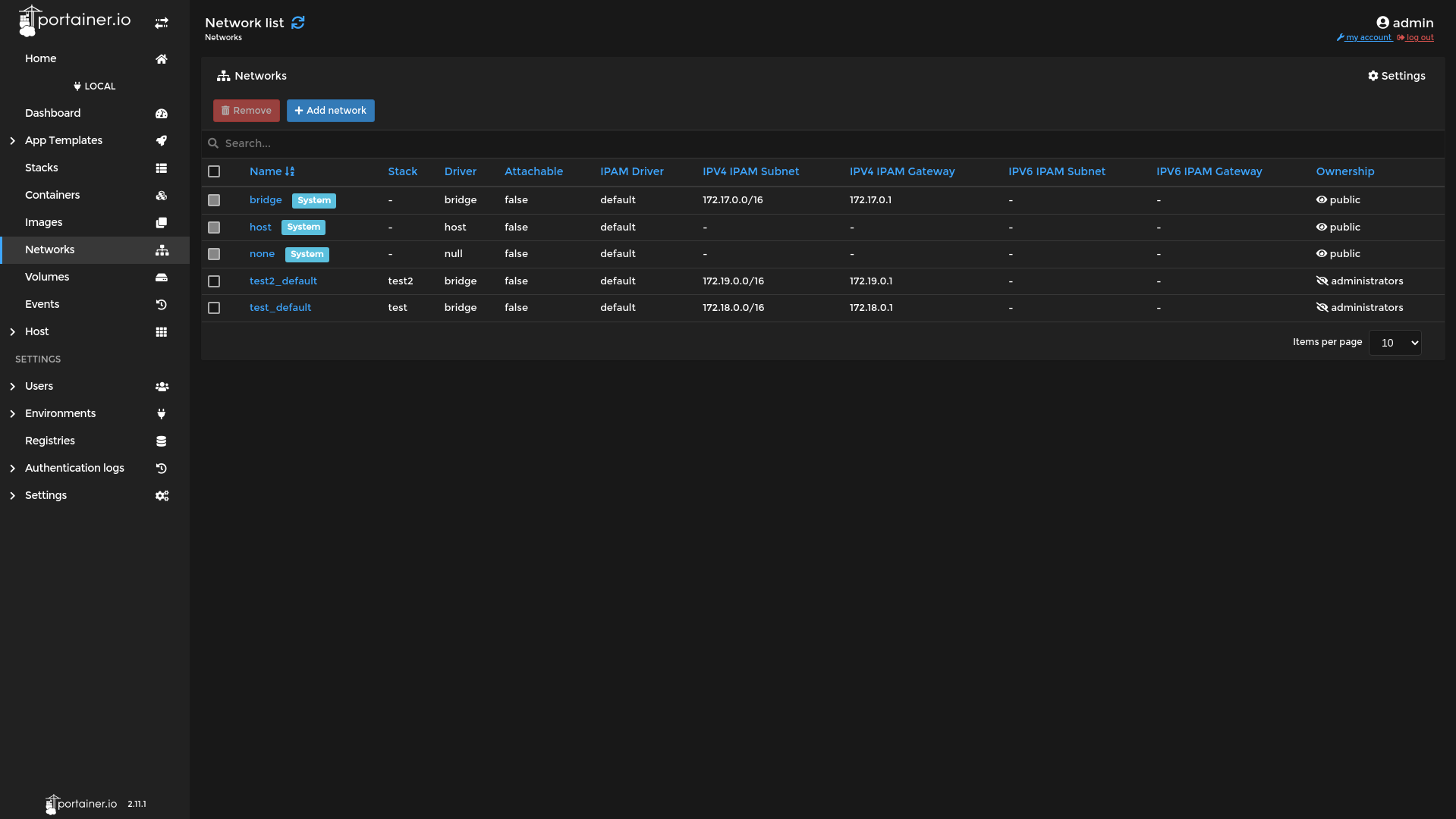
Task: Click the Events history icon
Action: (162, 305)
